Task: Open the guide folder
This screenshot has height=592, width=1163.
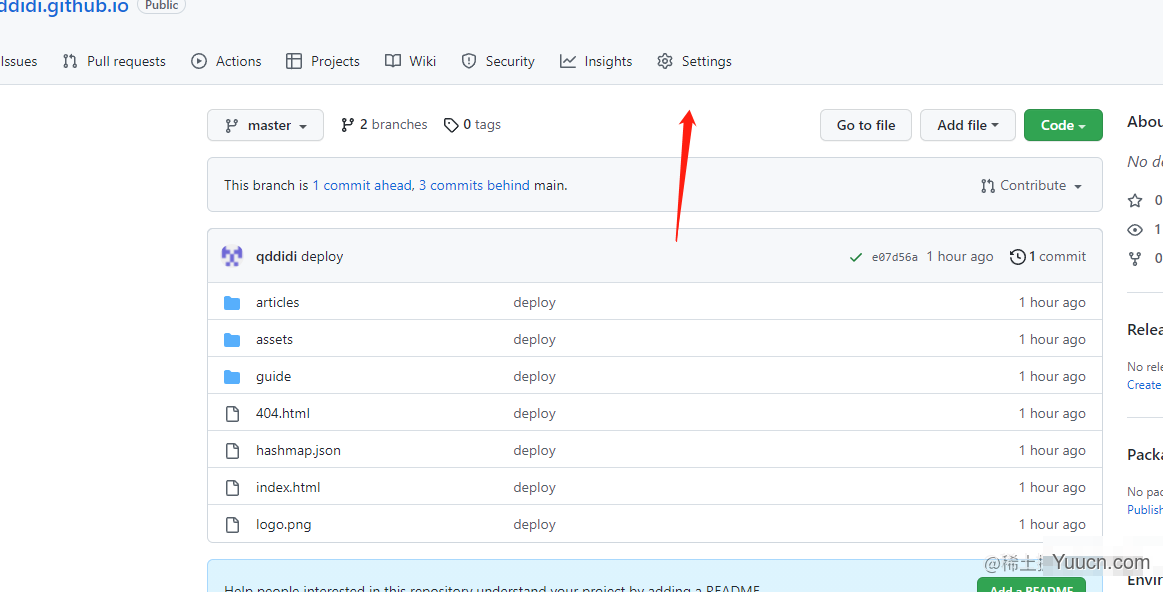Action: (x=274, y=377)
